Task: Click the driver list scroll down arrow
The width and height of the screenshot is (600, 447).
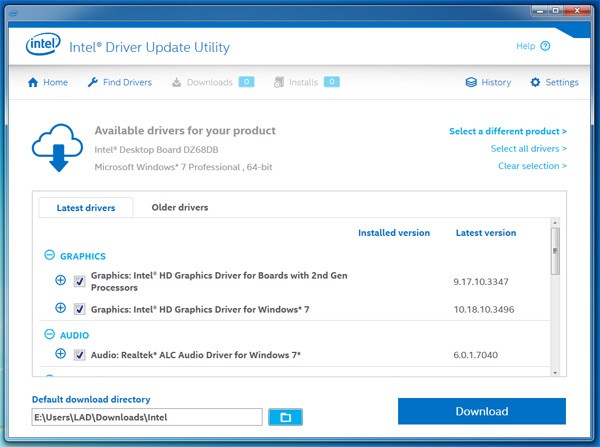Action: [555, 372]
